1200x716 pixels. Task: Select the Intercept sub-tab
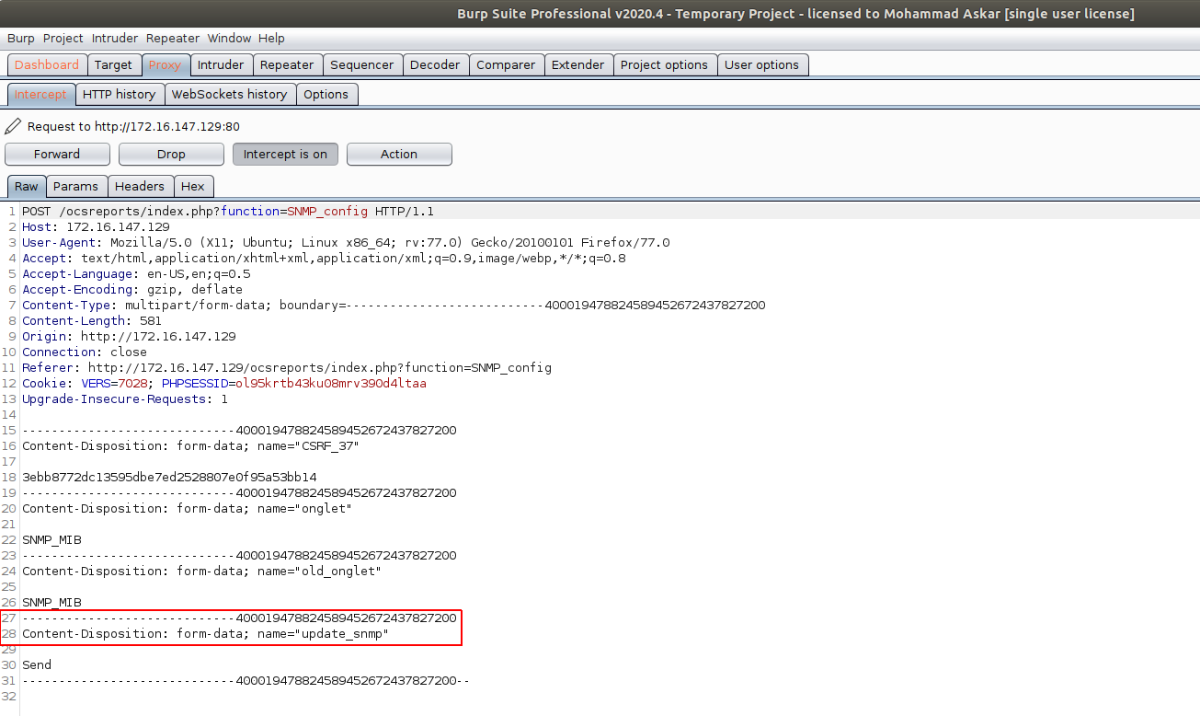(40, 94)
